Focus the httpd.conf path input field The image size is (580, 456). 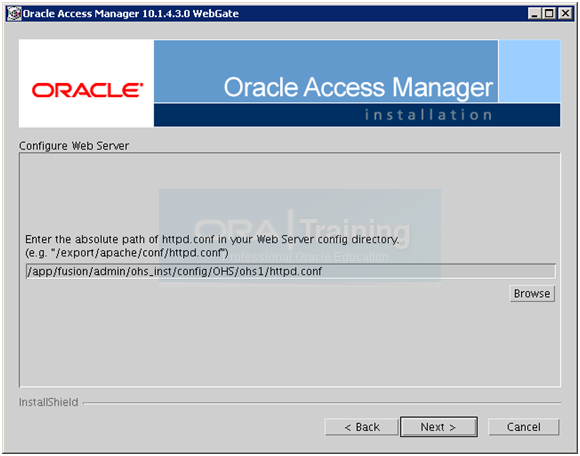pyautogui.click(x=290, y=271)
